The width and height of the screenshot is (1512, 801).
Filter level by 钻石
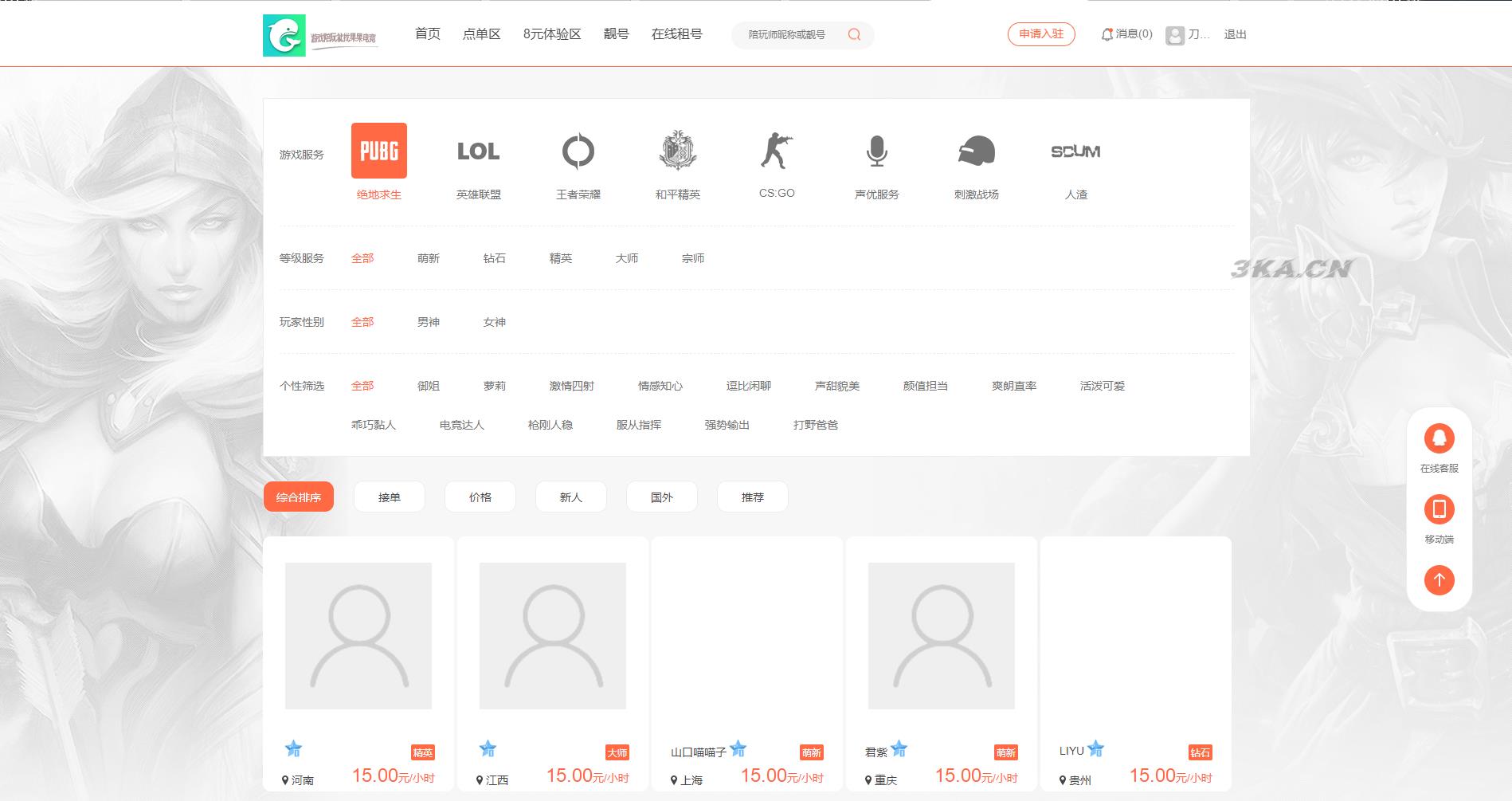pos(494,258)
